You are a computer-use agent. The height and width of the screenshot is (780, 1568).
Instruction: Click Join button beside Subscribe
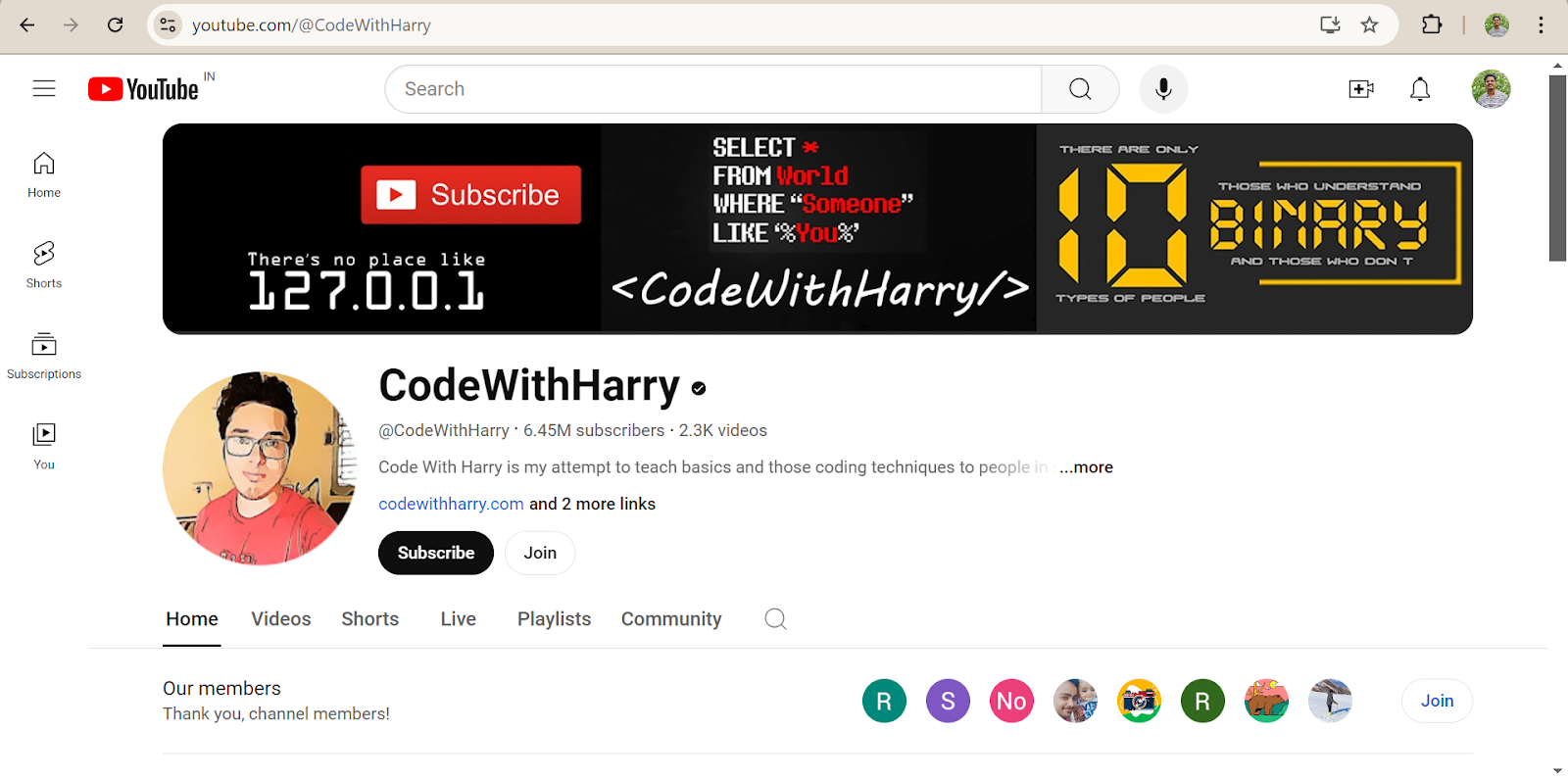click(540, 553)
